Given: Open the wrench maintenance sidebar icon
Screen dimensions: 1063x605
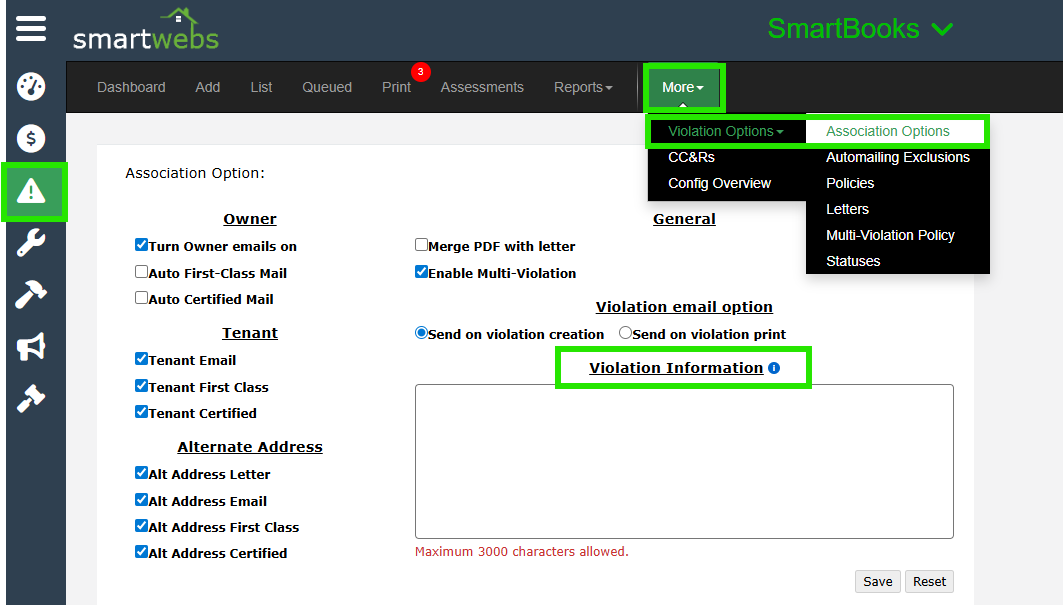Looking at the screenshot, I should [x=31, y=243].
